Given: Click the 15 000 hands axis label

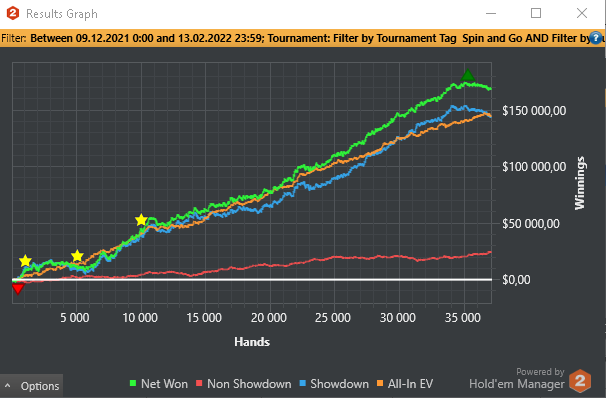Looking at the screenshot, I should (x=204, y=318).
